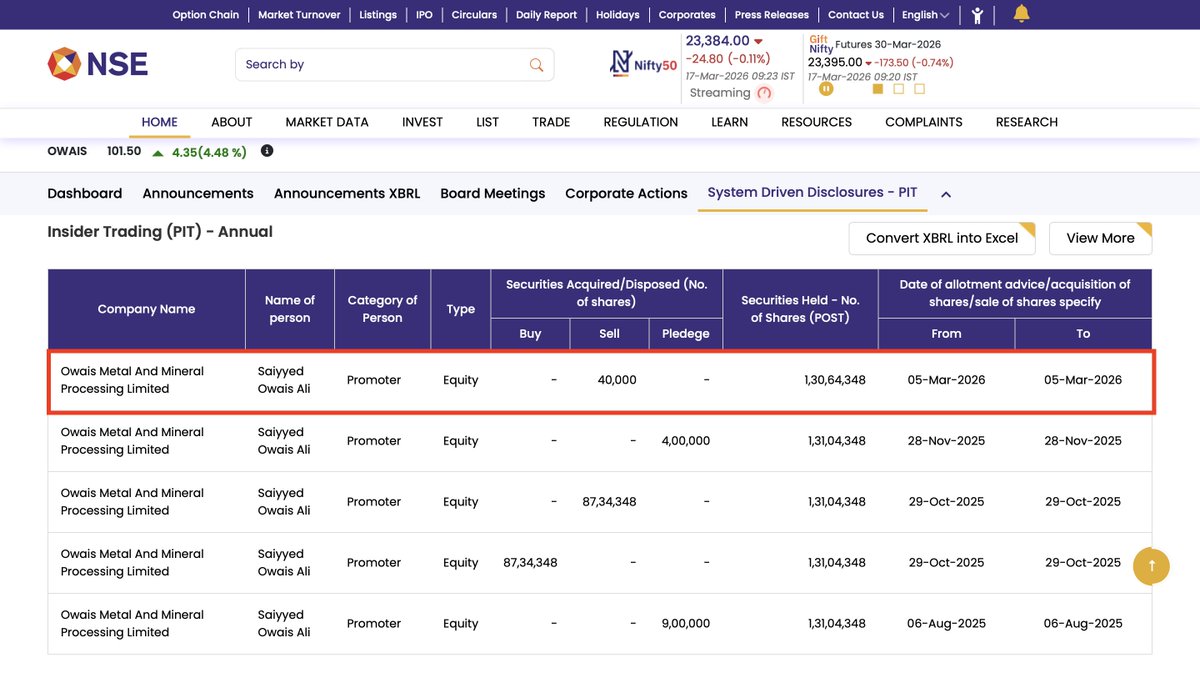The width and height of the screenshot is (1200, 673).
Task: Click the View More button
Action: [x=1100, y=238]
